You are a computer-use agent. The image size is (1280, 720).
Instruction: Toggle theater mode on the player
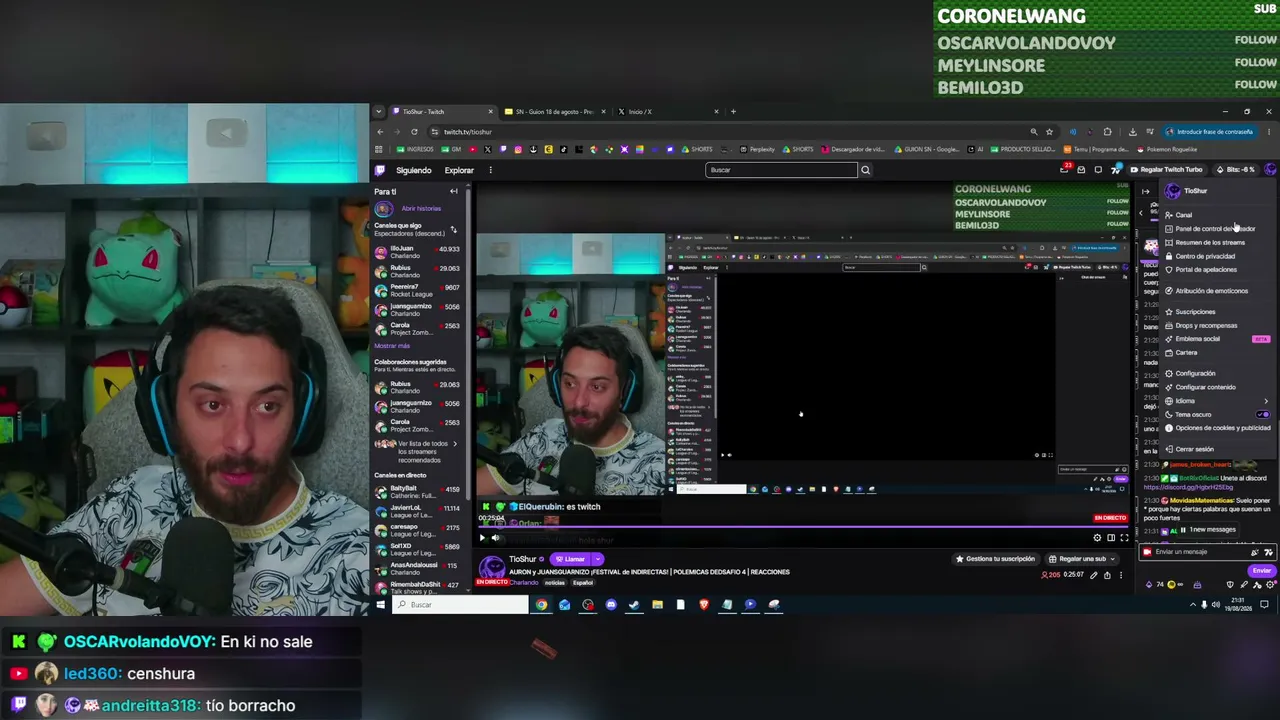click(1110, 538)
